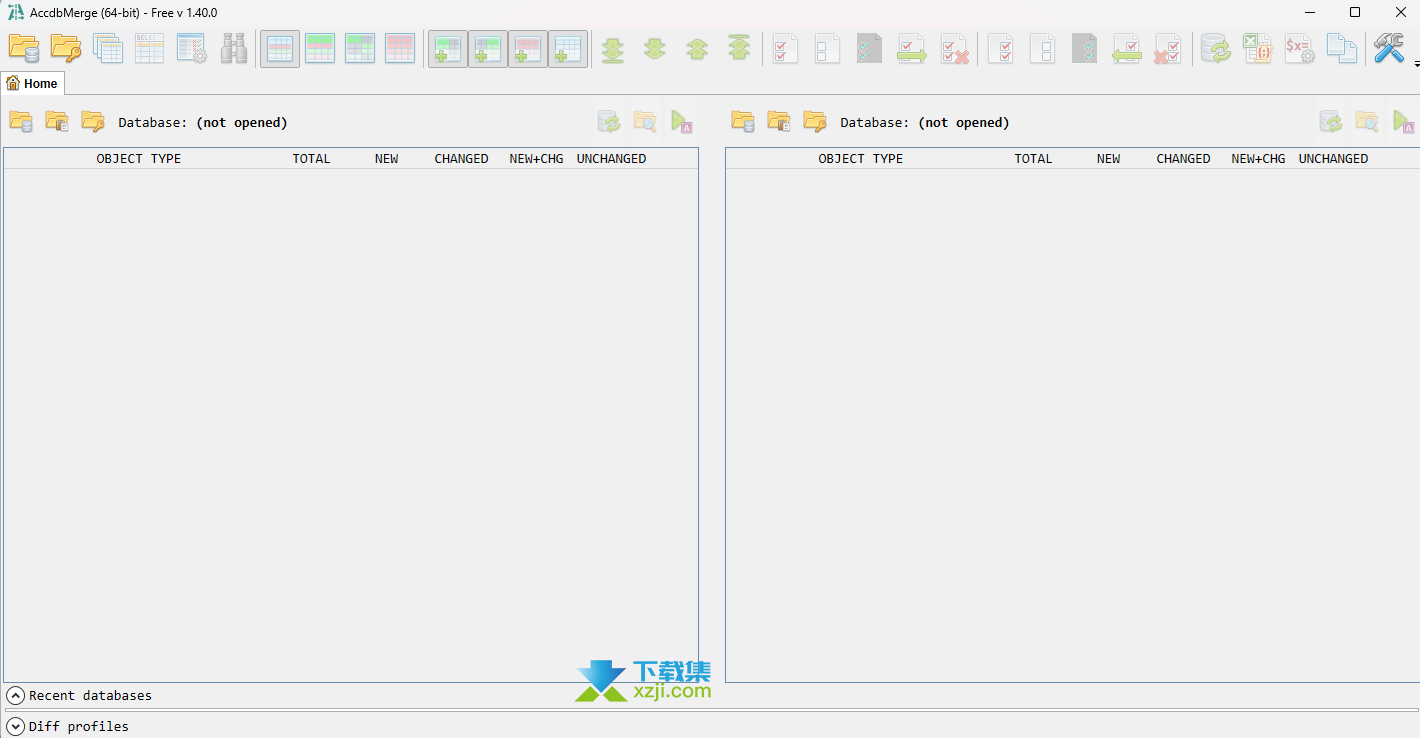Click right panel OBJECT TYPE column header
The height and width of the screenshot is (738, 1420).
pyautogui.click(x=861, y=159)
